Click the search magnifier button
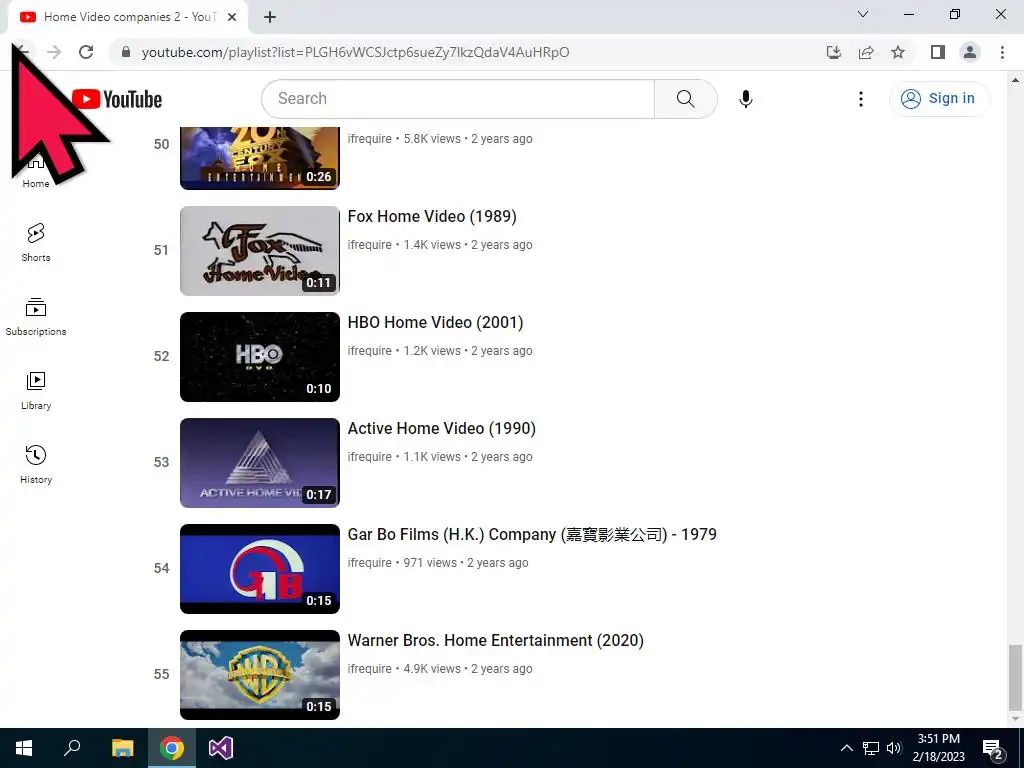This screenshot has height=768, width=1024. coord(686,99)
